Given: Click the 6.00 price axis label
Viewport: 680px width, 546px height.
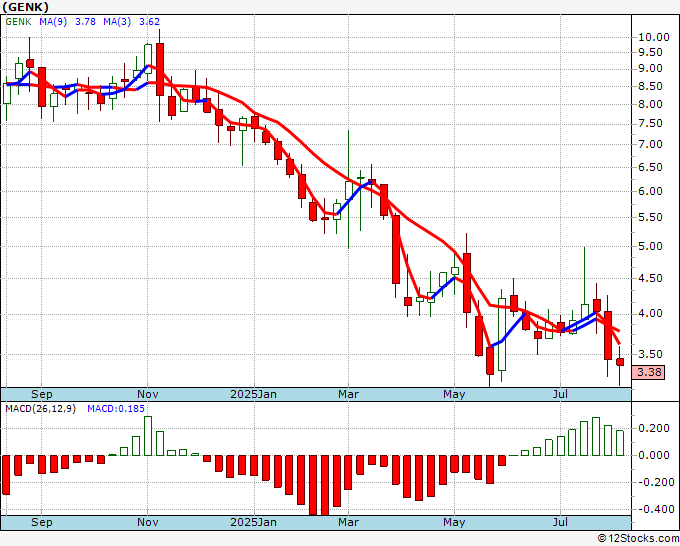Looking at the screenshot, I should click(x=650, y=191).
